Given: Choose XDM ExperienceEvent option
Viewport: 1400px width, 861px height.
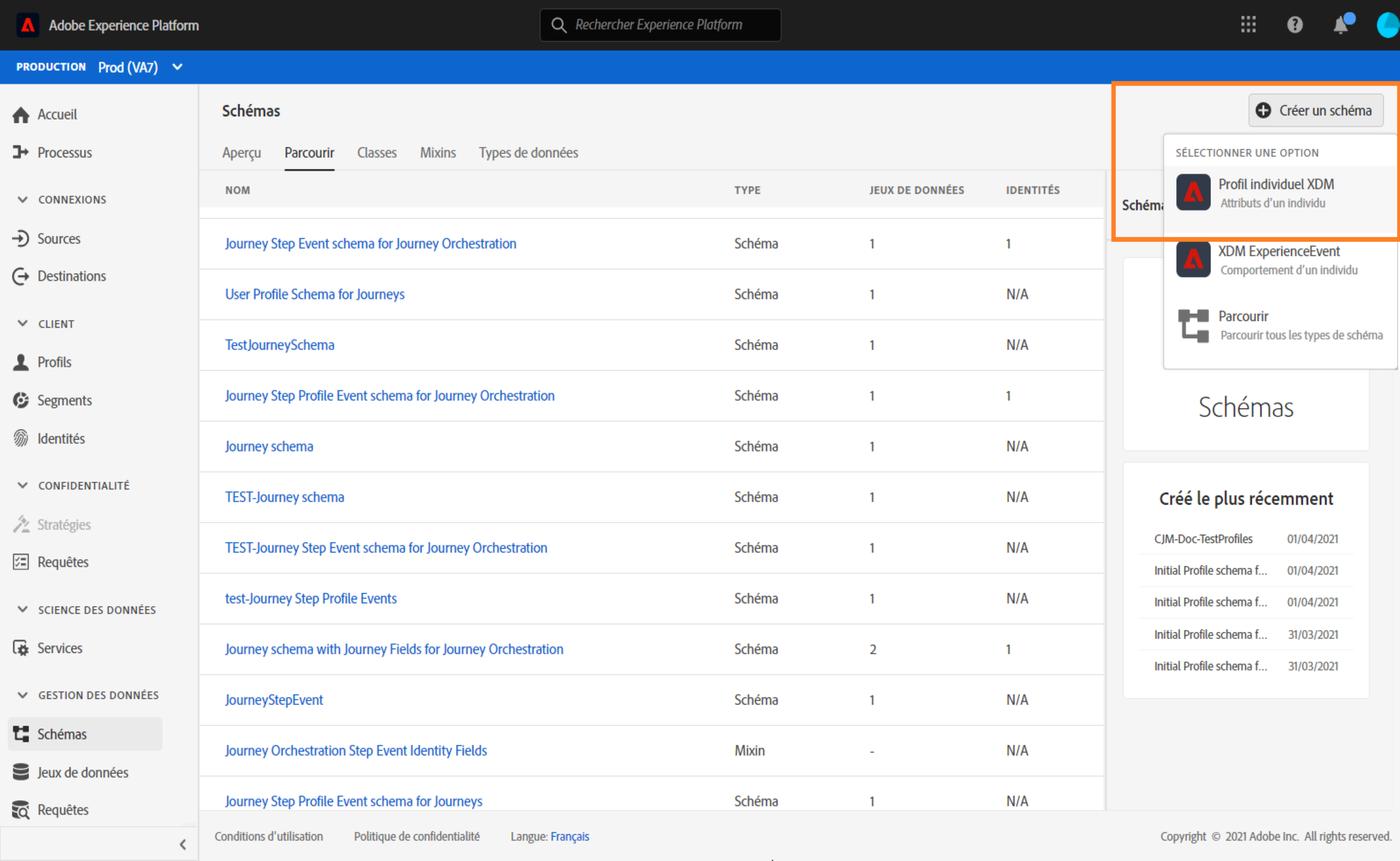Looking at the screenshot, I should click(x=1278, y=260).
